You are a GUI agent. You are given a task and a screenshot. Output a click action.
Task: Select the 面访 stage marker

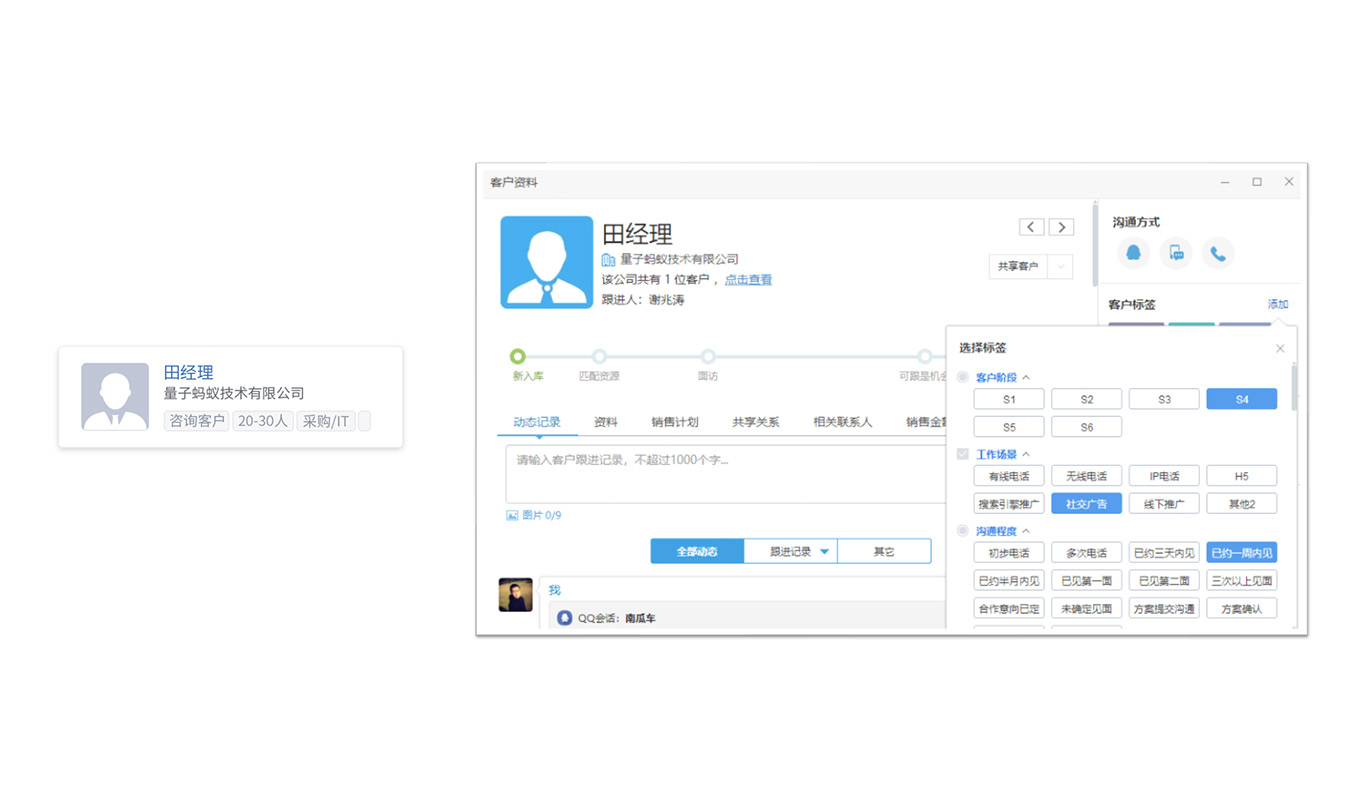pos(708,356)
